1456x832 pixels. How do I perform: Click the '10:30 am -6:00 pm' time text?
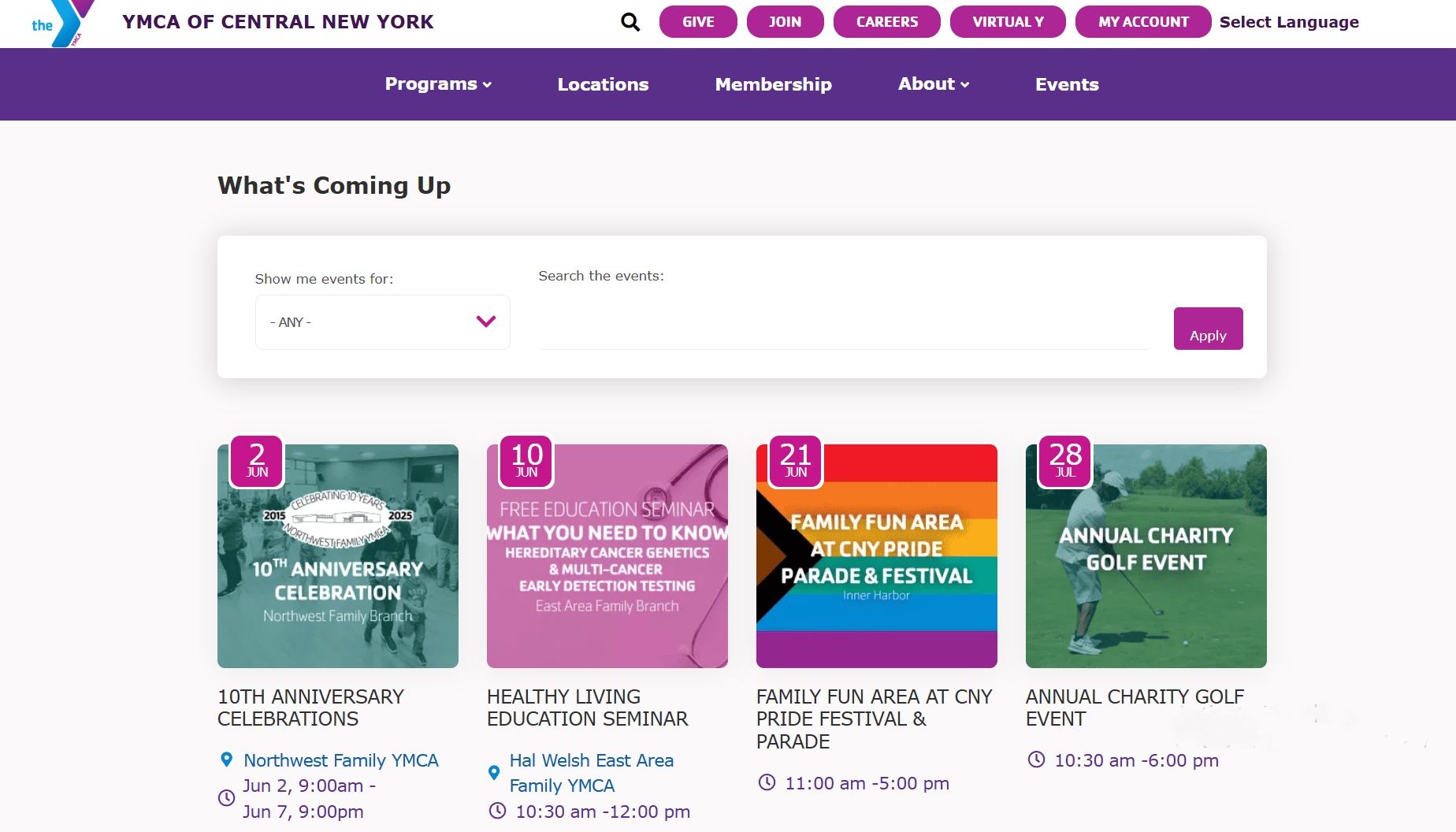[1137, 760]
